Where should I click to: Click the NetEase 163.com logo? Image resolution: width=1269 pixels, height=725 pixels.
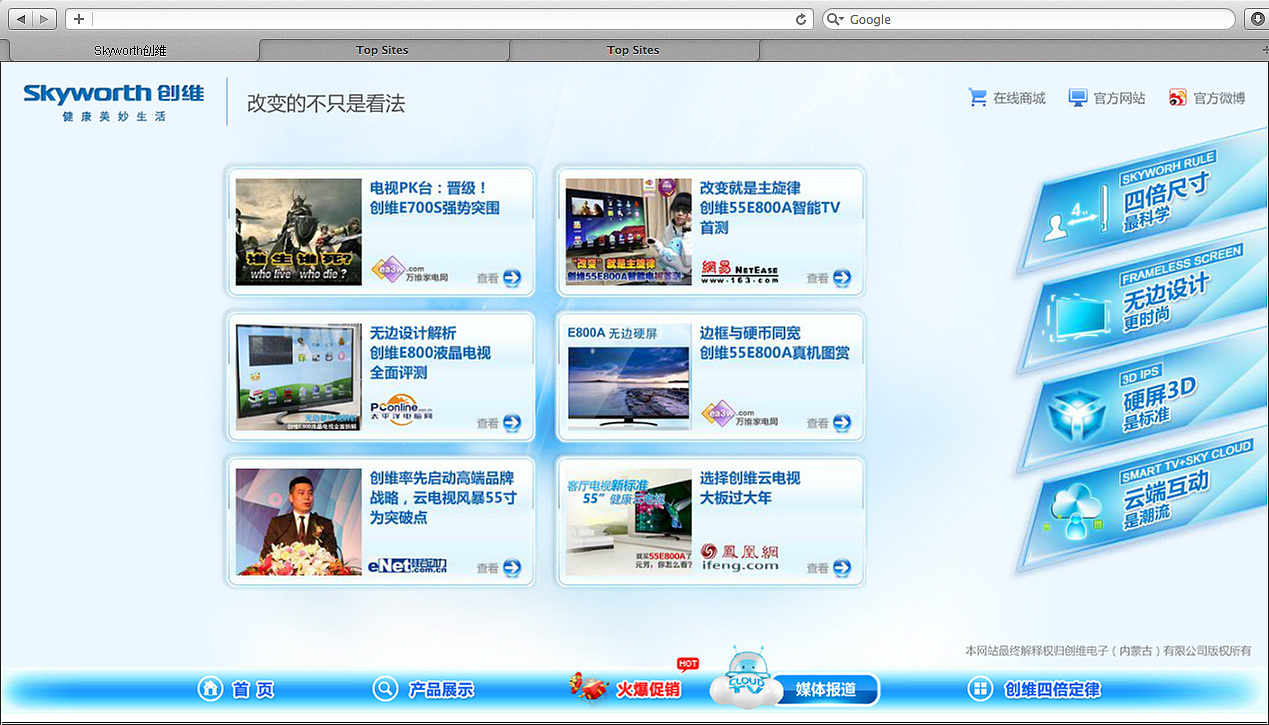click(740, 273)
